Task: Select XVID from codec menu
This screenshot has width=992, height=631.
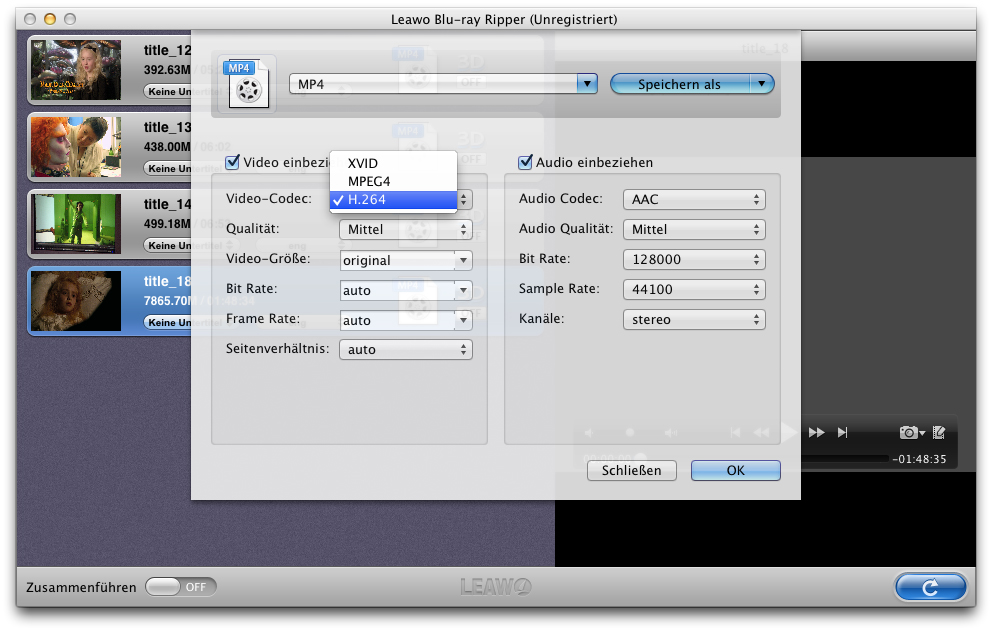Action: (393, 163)
